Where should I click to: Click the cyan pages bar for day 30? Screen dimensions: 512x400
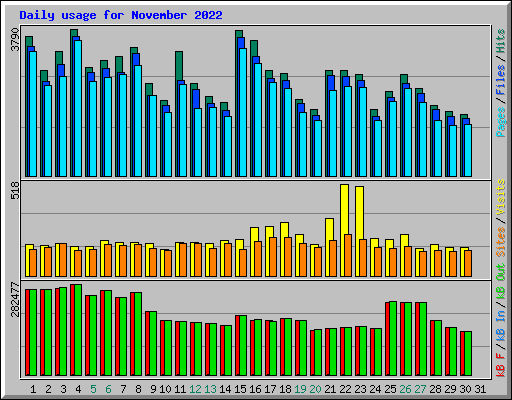point(468,150)
